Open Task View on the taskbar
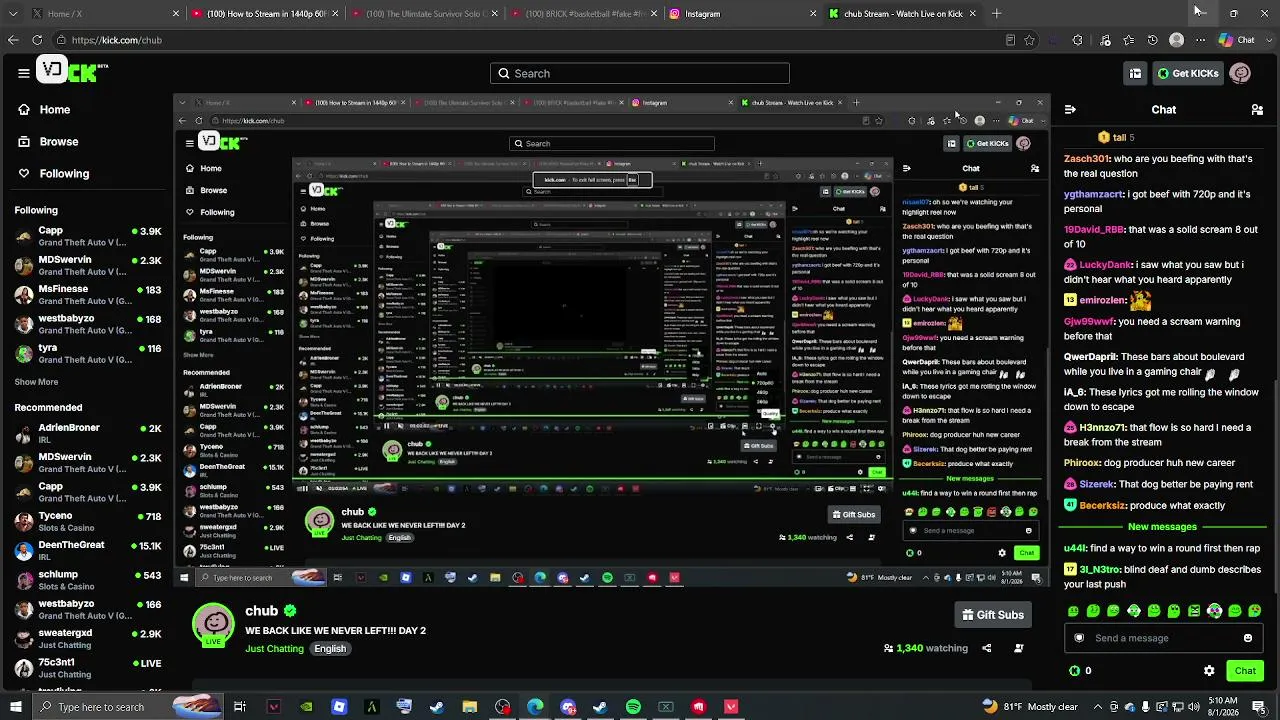 point(240,707)
